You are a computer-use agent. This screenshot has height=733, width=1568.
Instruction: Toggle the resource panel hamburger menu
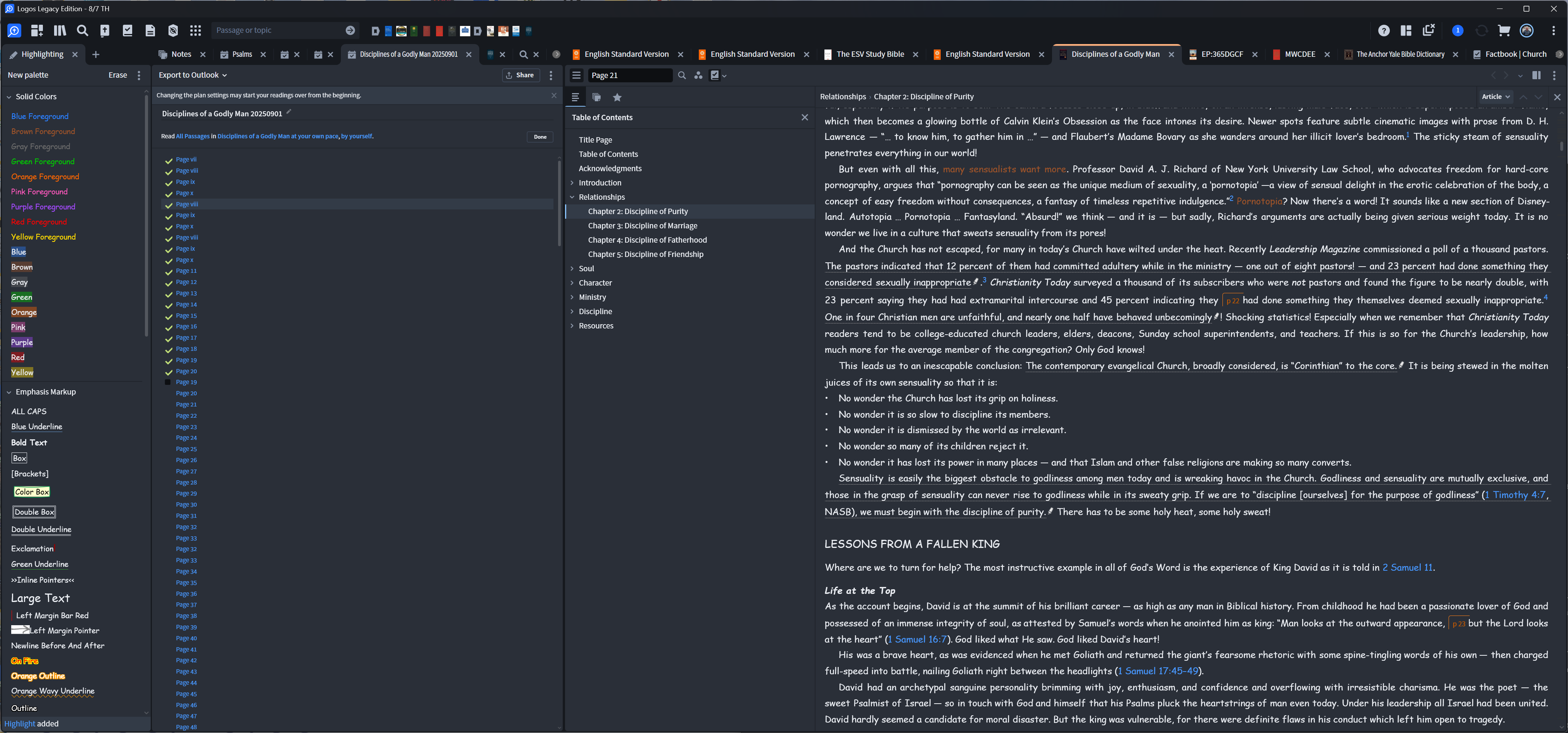click(576, 75)
